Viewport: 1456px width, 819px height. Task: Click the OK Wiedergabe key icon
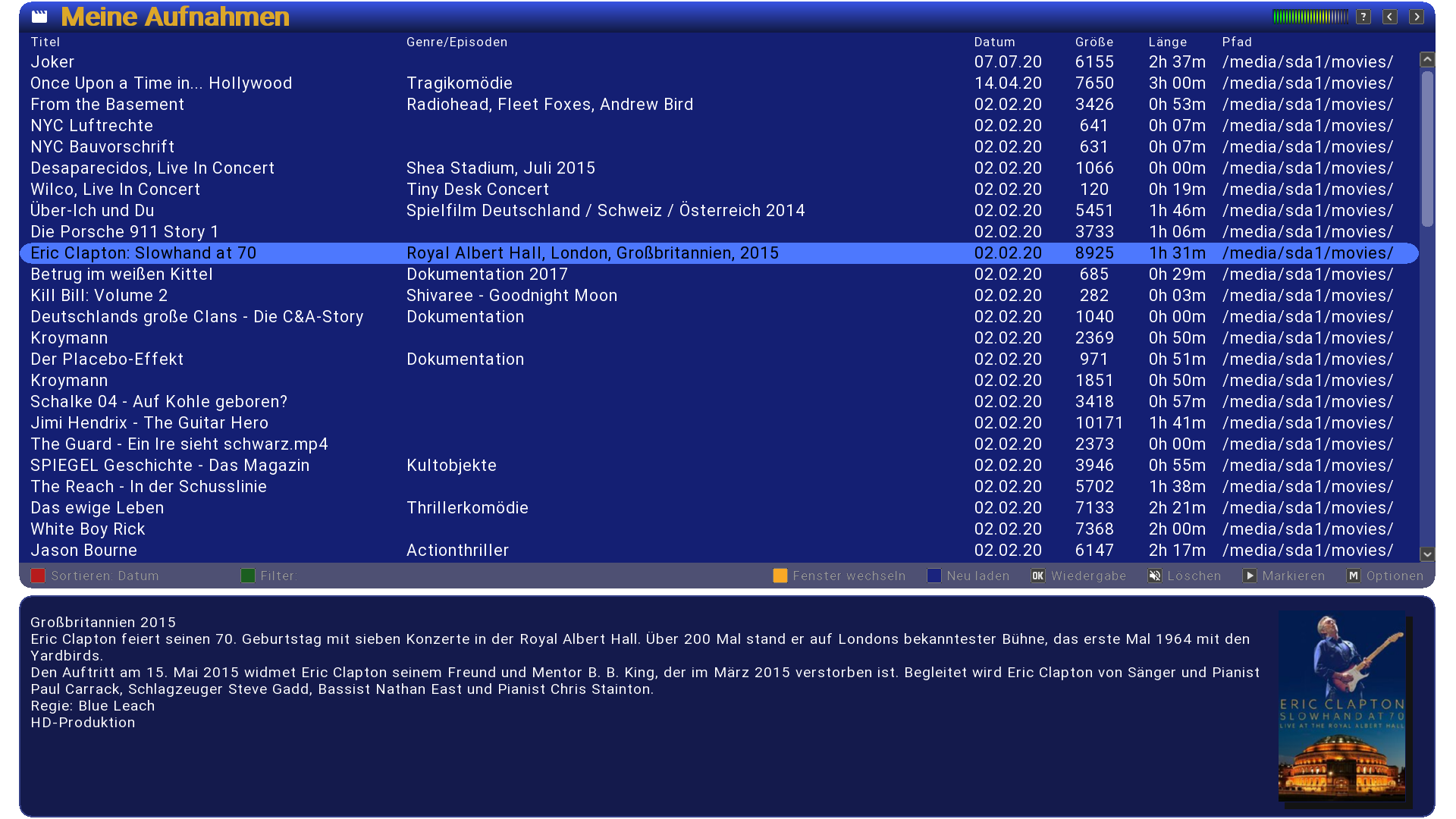click(1038, 576)
